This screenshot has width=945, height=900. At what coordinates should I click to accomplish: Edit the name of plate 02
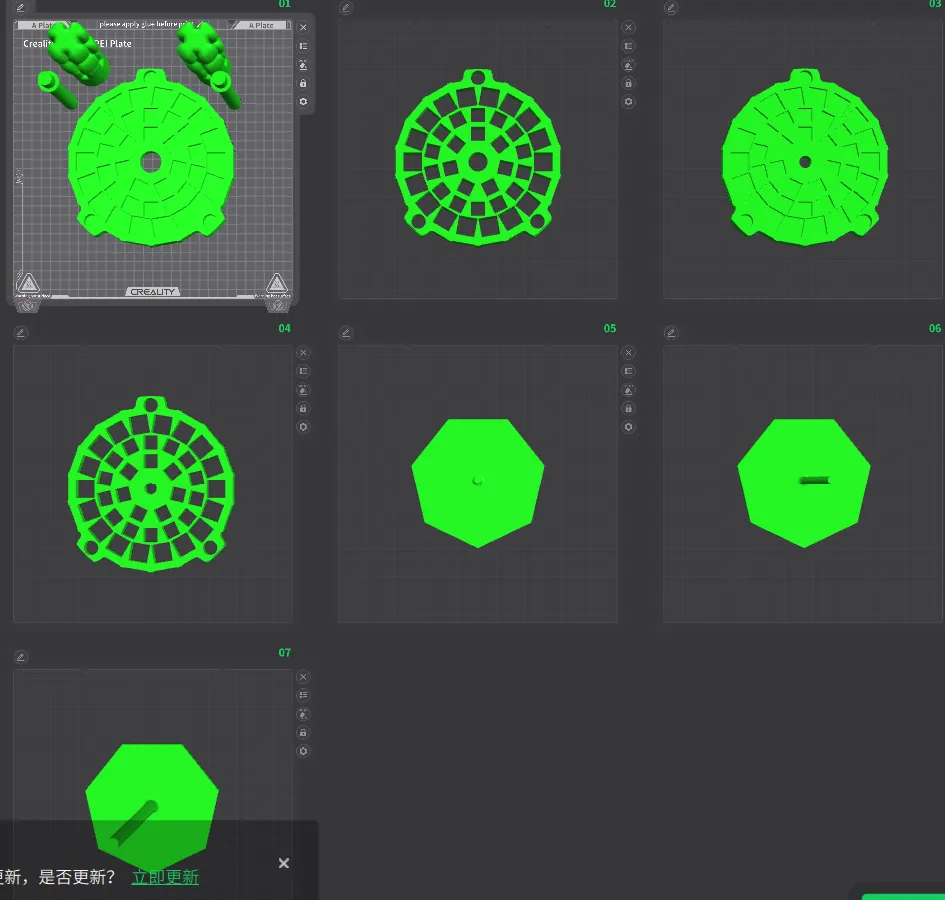(x=345, y=7)
